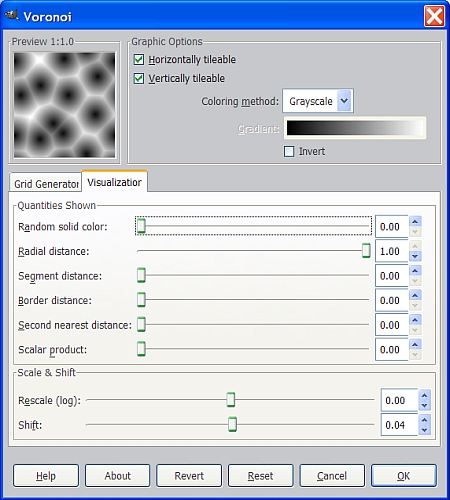Increase Second nearest distance with up arrow
This screenshot has height=500, width=450.
[415, 320]
